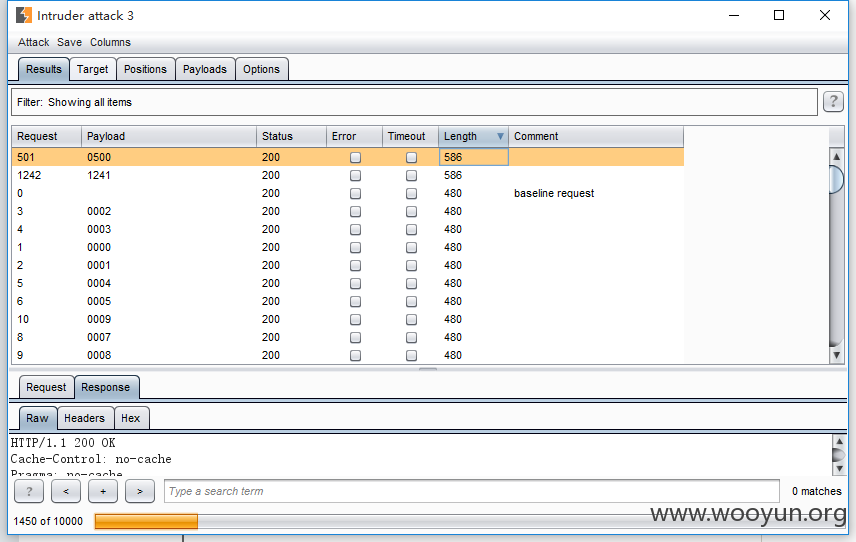Maximize the Intruder attack 3 window
Viewport: 856px width, 542px height.
(x=779, y=15)
